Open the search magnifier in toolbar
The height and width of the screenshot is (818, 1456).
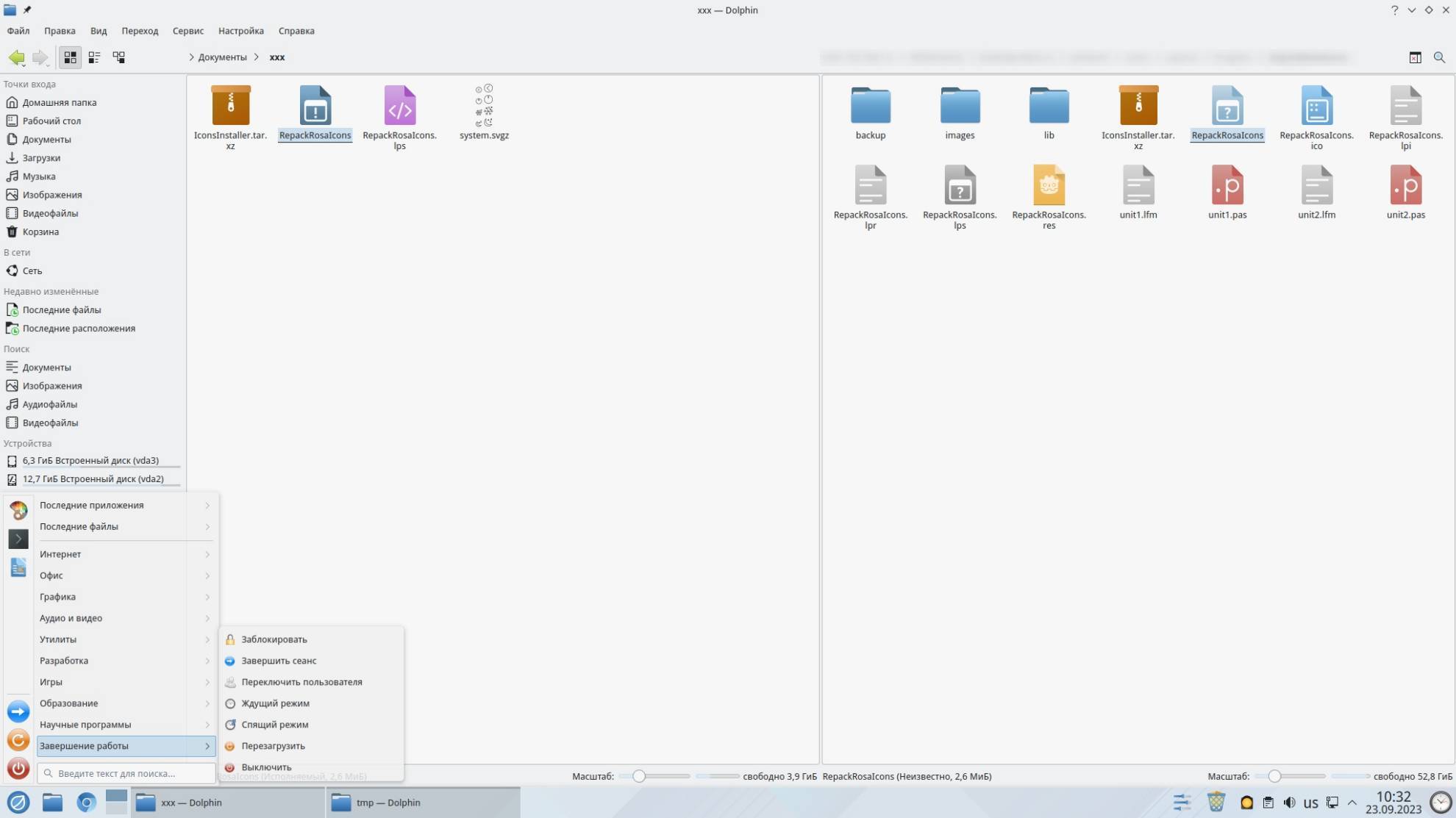click(1439, 57)
